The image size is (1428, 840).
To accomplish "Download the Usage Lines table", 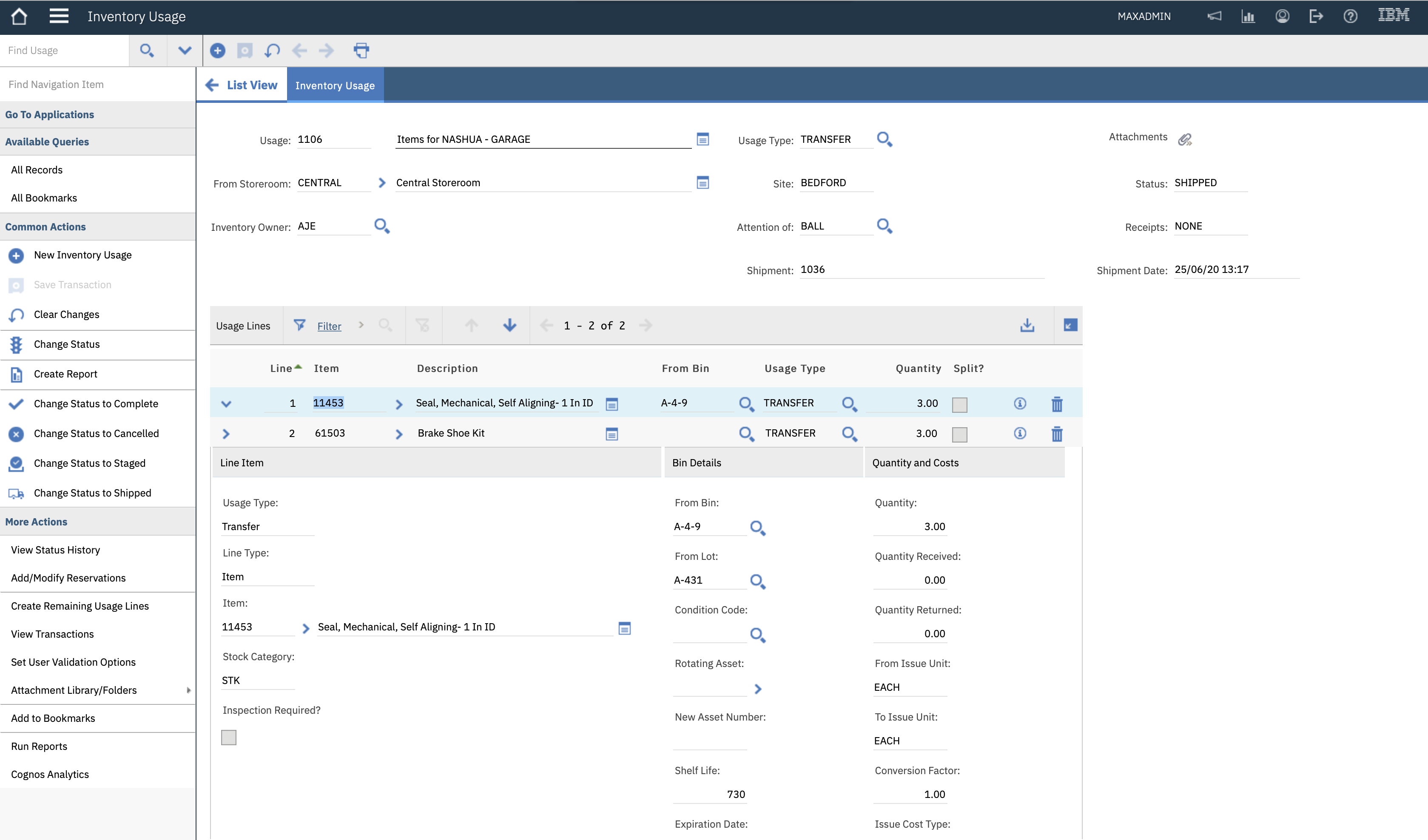I will 1027,325.
